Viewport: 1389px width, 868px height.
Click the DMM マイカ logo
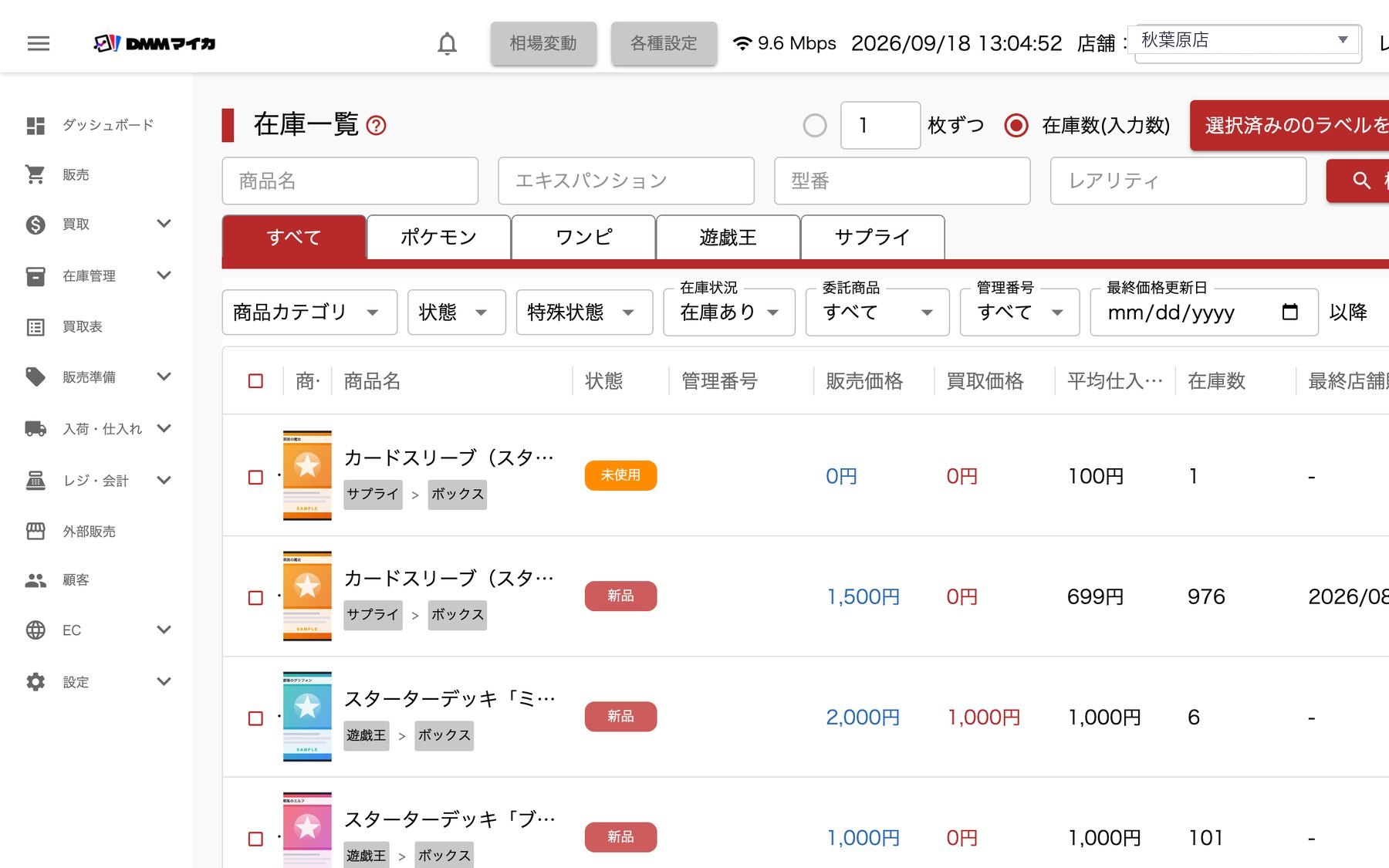pyautogui.click(x=154, y=43)
